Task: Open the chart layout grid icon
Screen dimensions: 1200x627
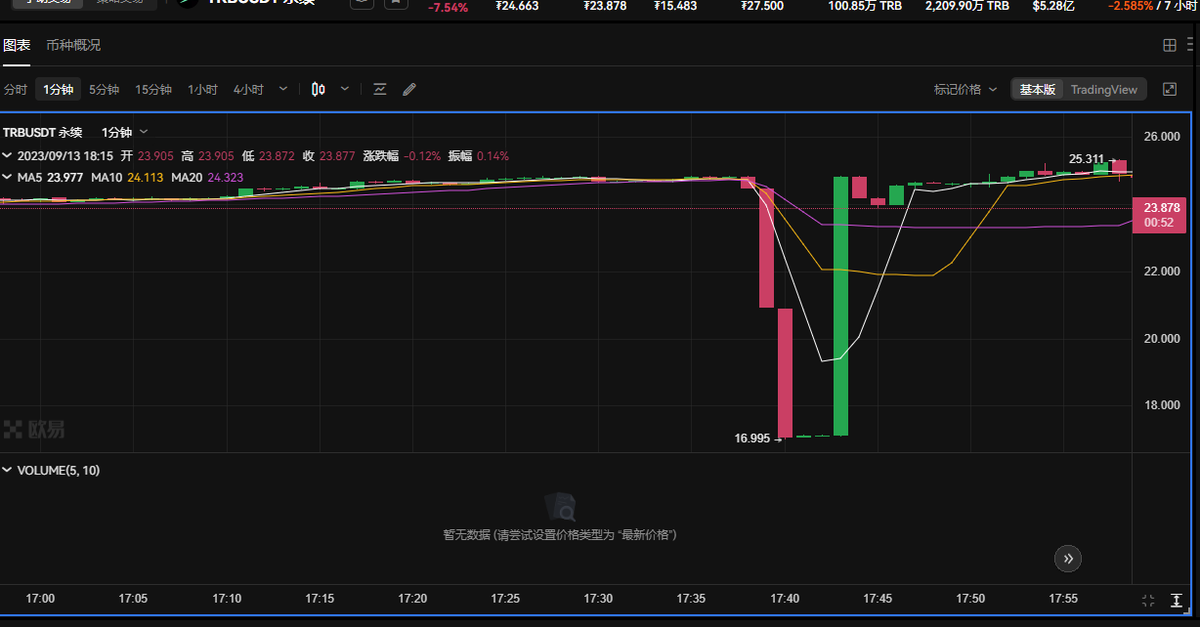Action: click(1169, 45)
